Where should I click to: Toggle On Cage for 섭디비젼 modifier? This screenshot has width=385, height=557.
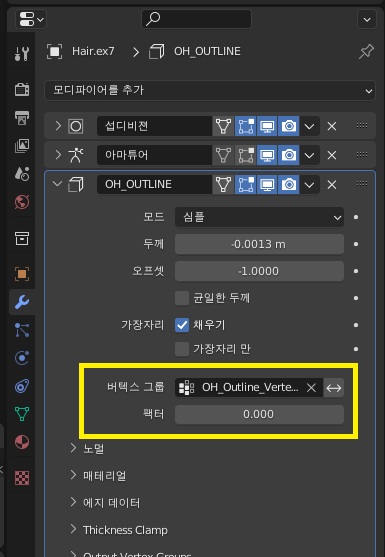[x=223, y=126]
